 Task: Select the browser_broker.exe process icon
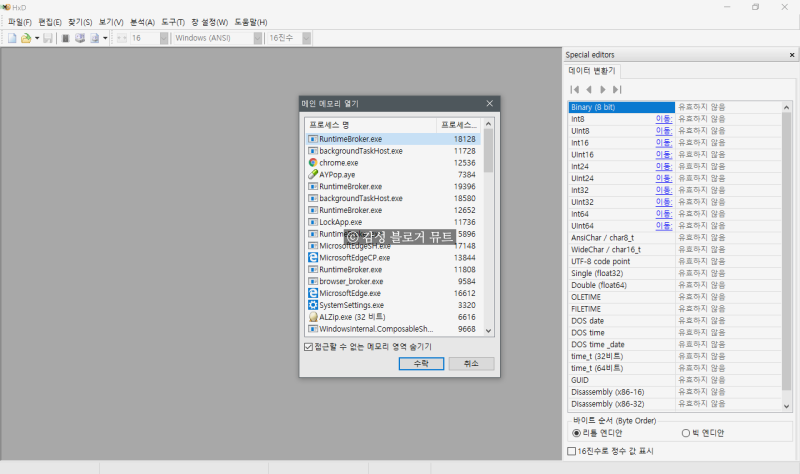click(x=313, y=282)
